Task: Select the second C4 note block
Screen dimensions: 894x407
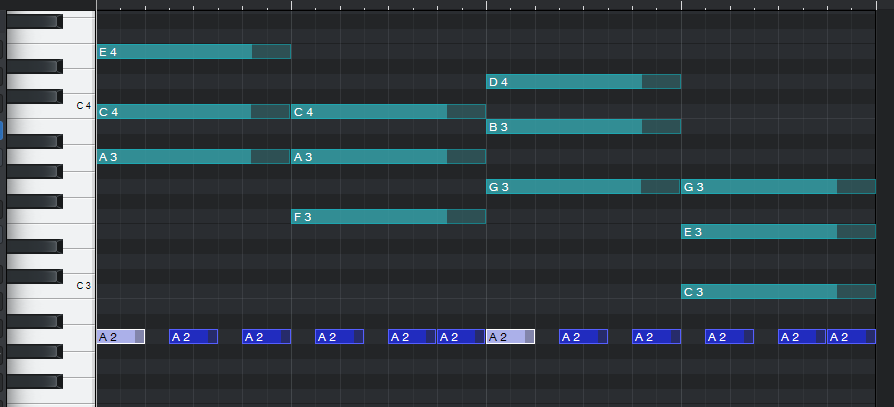Action: pyautogui.click(x=370, y=112)
